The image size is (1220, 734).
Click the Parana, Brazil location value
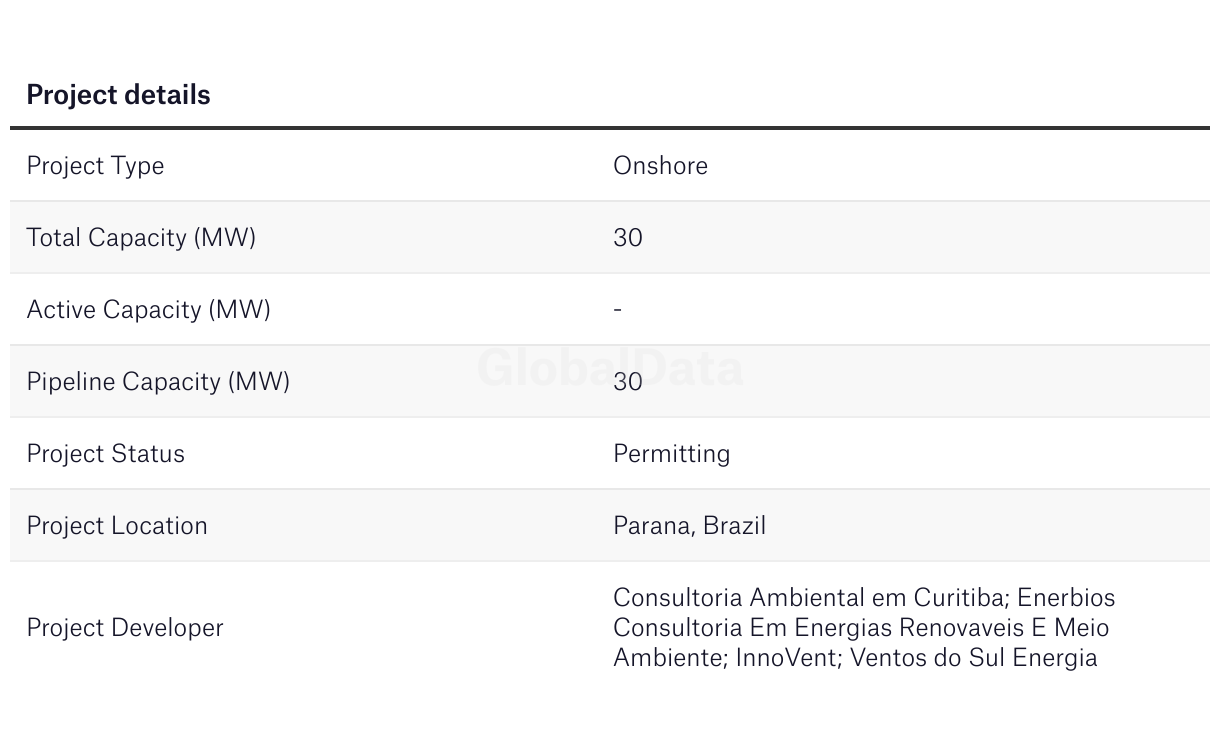tap(689, 526)
